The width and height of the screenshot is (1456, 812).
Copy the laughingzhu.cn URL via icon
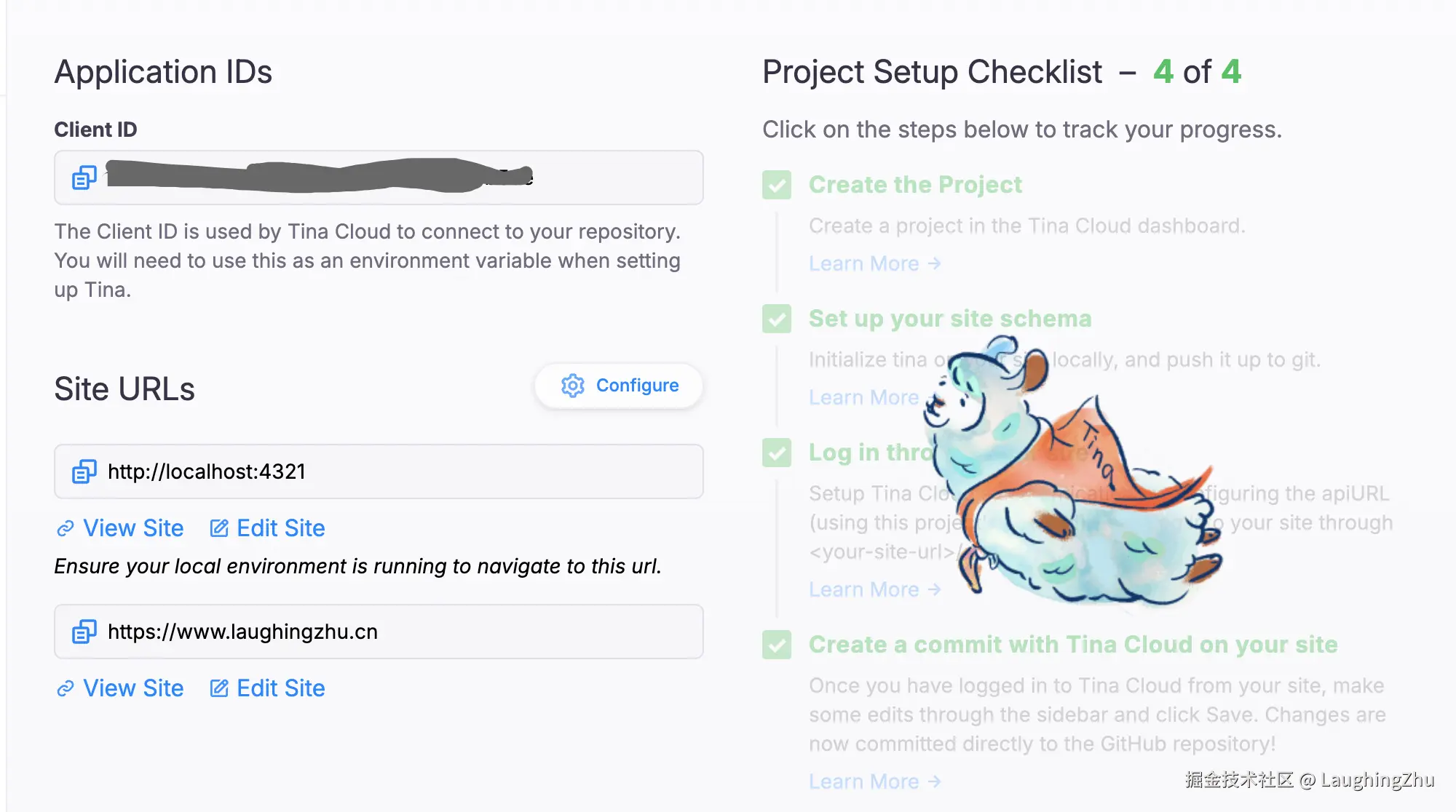84,632
